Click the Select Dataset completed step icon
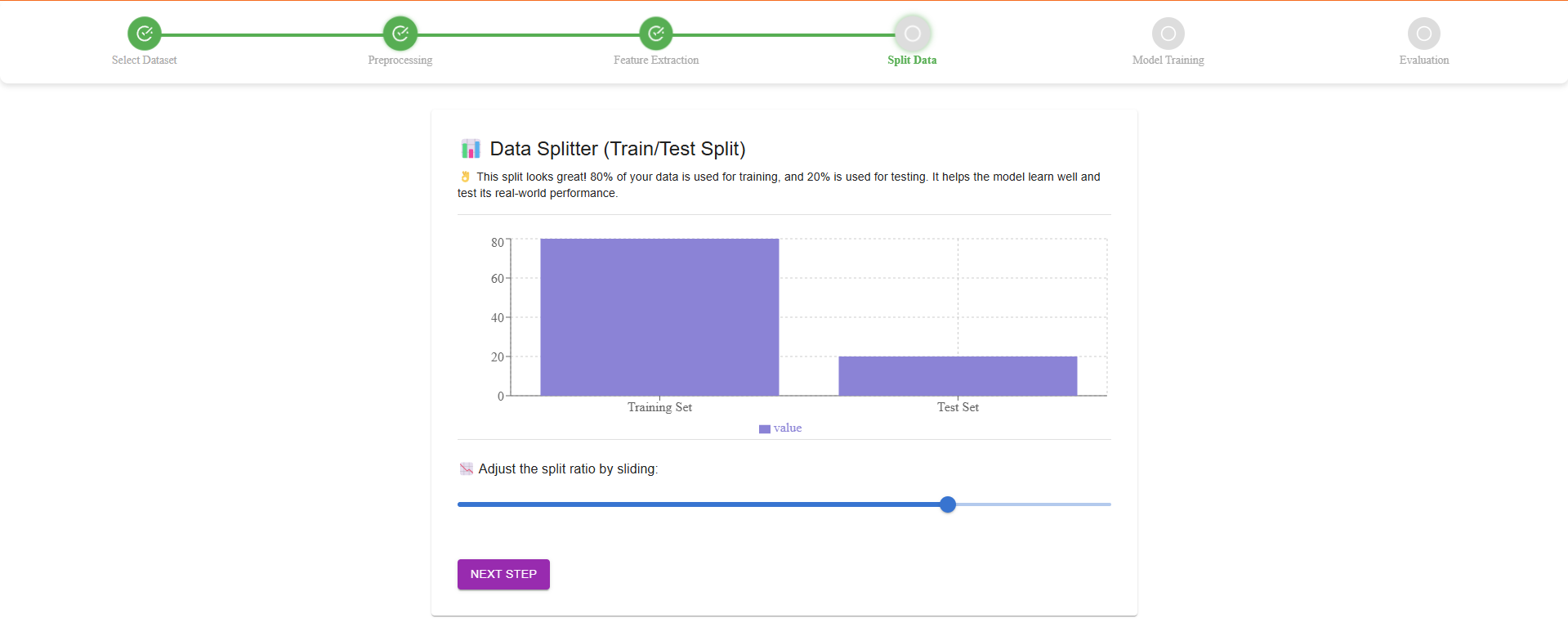 (x=145, y=34)
